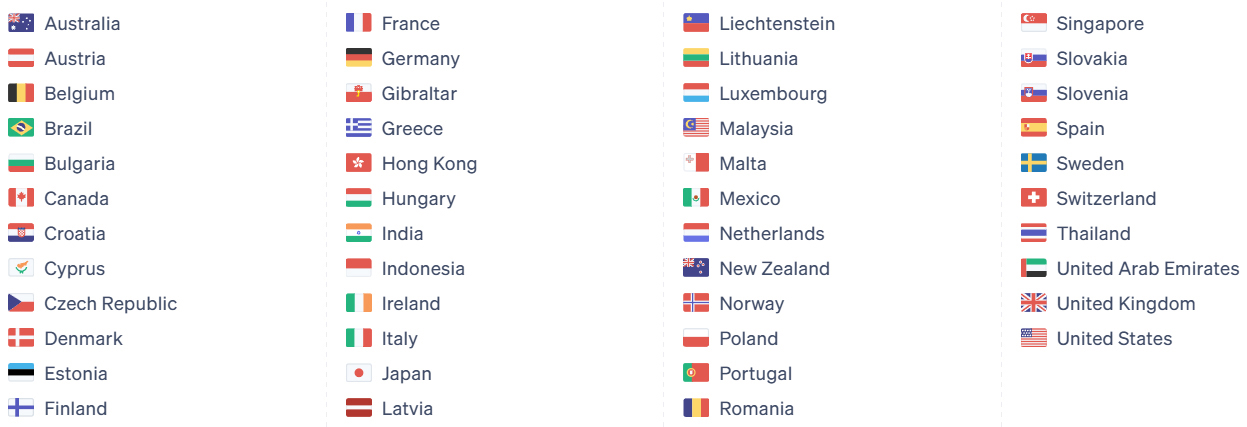This screenshot has width=1247, height=427.
Task: Click the Singapore flag icon
Action: (1034, 23)
